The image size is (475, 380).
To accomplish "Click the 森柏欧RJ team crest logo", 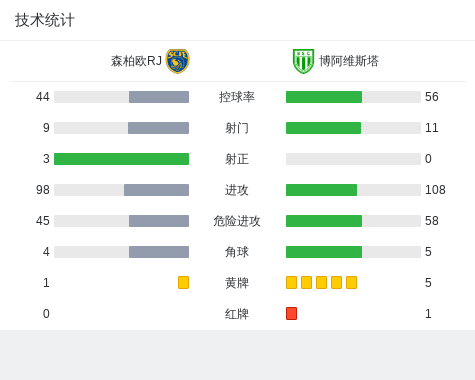I will (178, 61).
